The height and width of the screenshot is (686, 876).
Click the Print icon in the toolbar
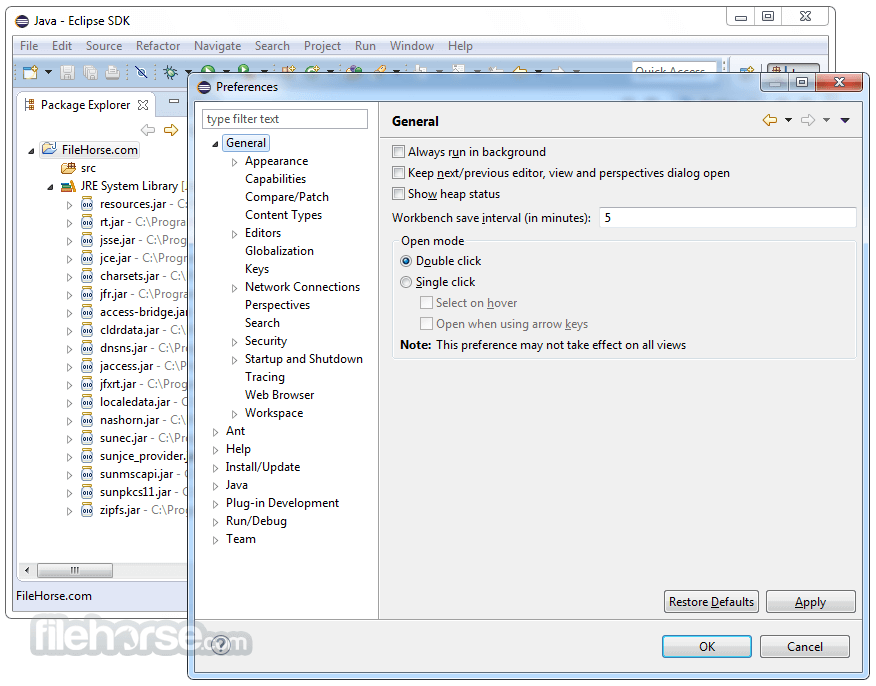(112, 72)
